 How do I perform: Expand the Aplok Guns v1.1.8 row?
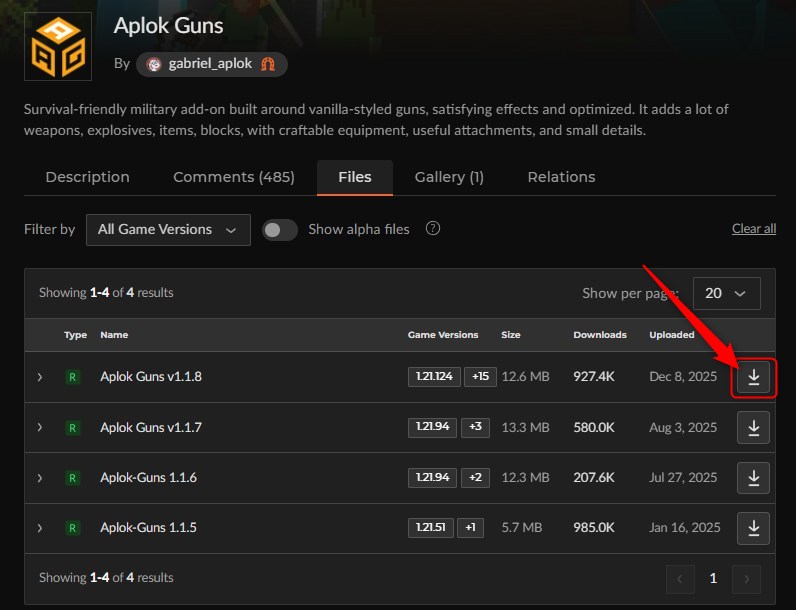pos(40,377)
